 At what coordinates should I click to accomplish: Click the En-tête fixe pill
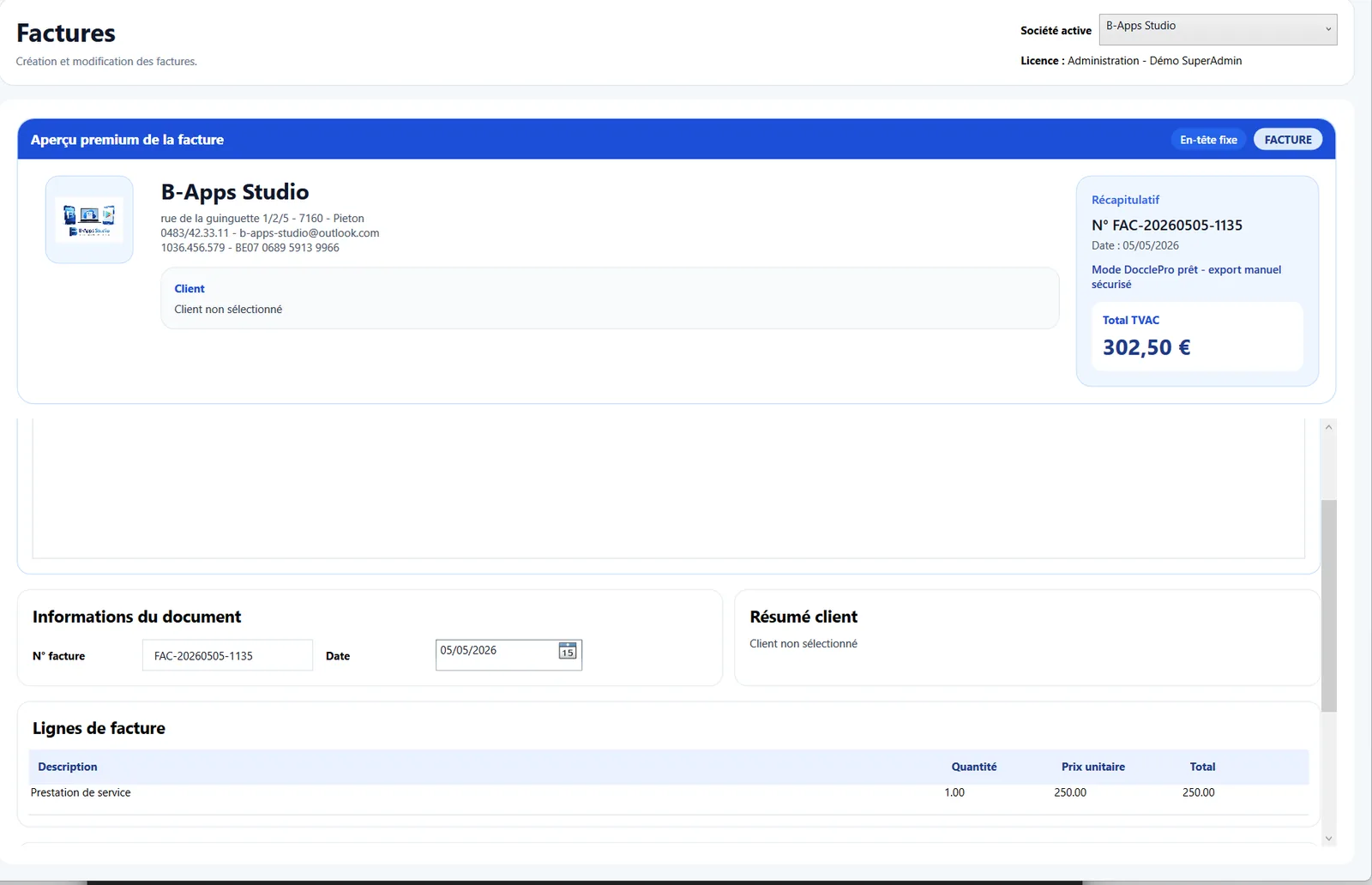(1208, 140)
